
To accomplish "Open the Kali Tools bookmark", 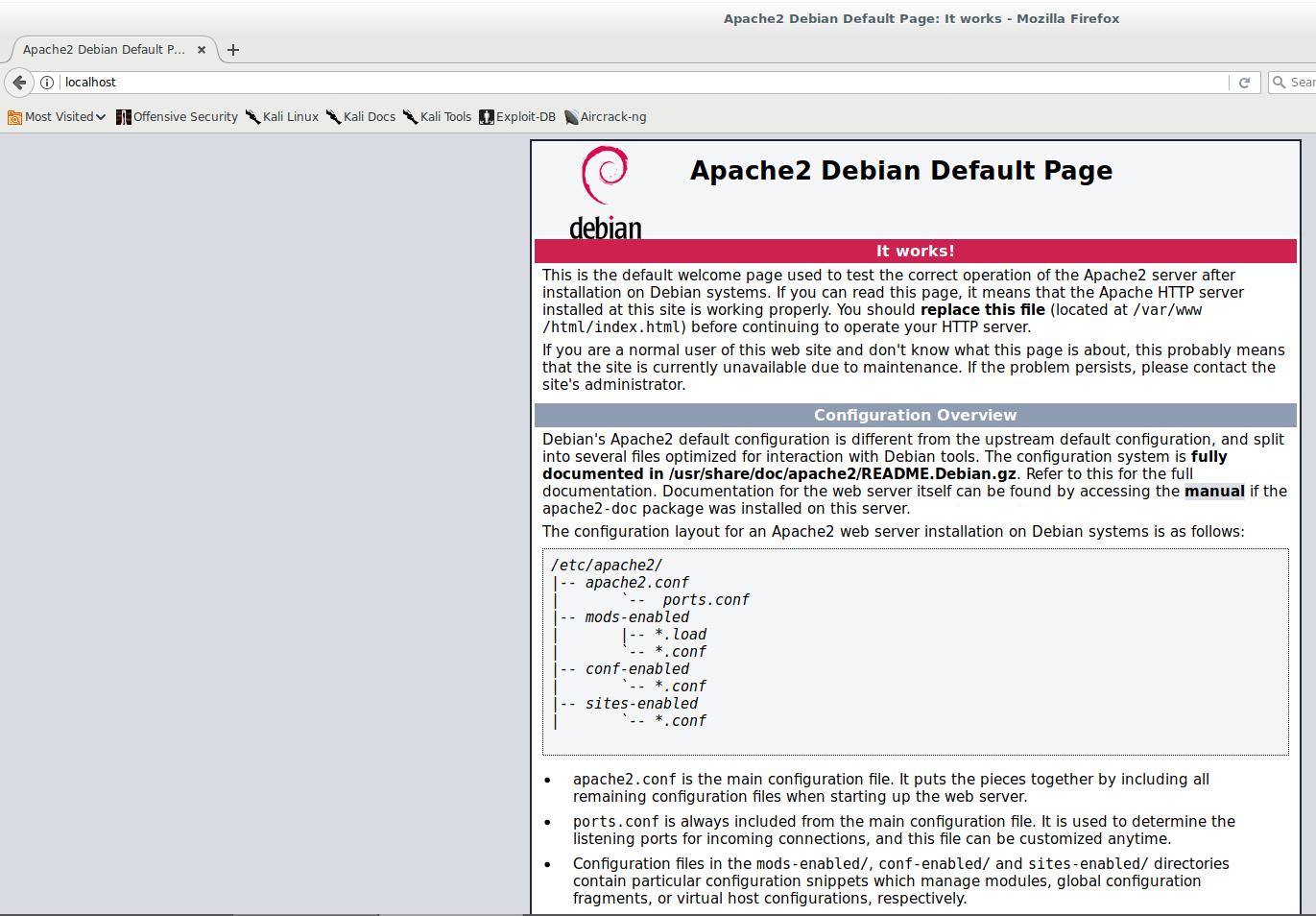I will (438, 117).
